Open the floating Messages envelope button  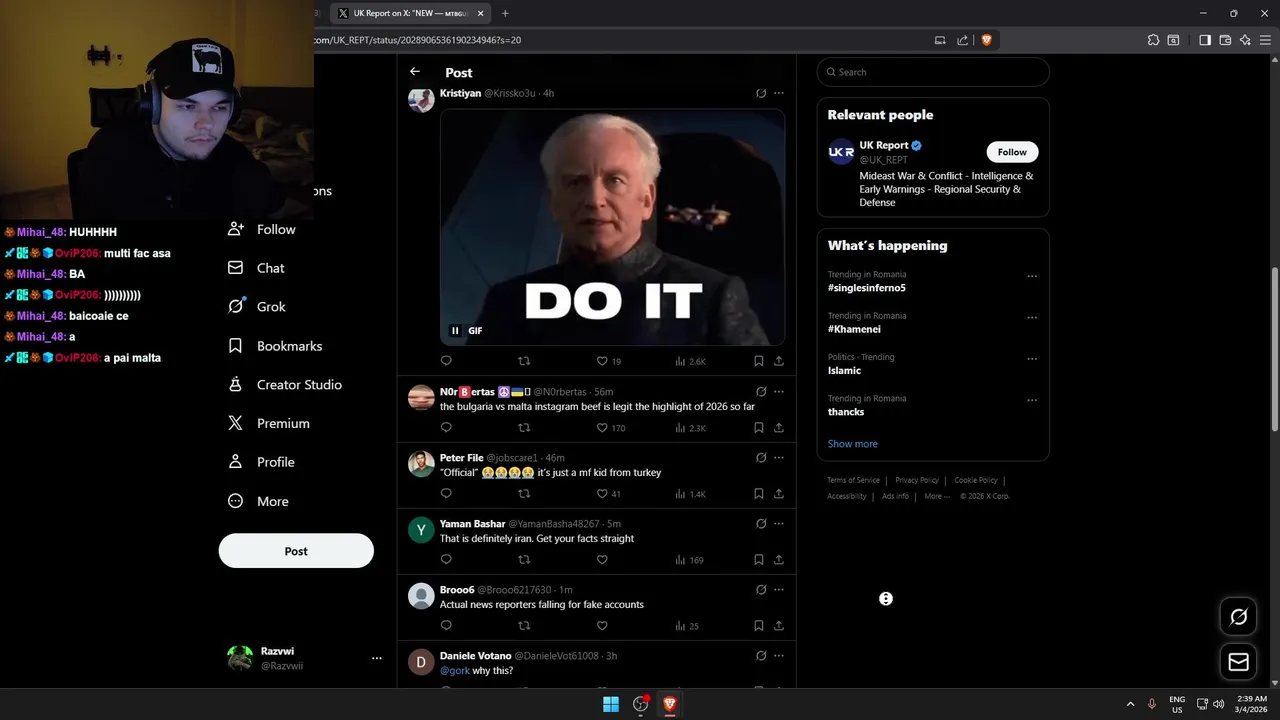coord(1239,662)
